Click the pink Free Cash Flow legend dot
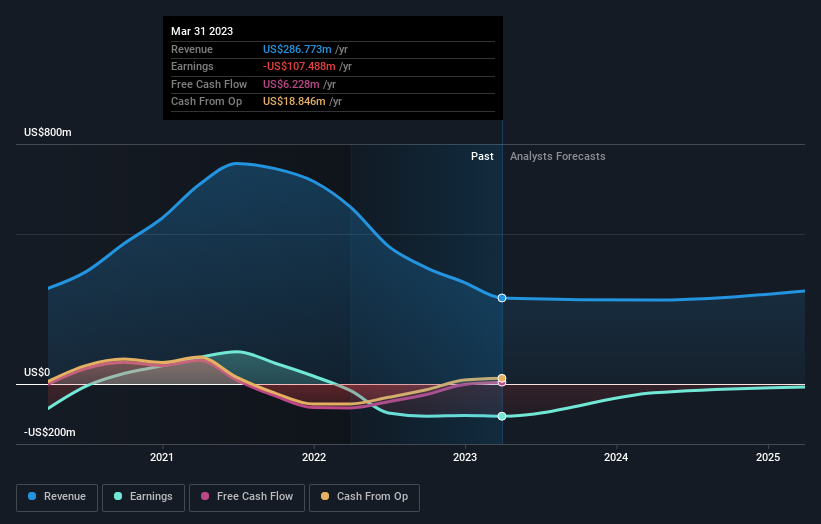Screen dimensions: 821x524 pos(205,496)
